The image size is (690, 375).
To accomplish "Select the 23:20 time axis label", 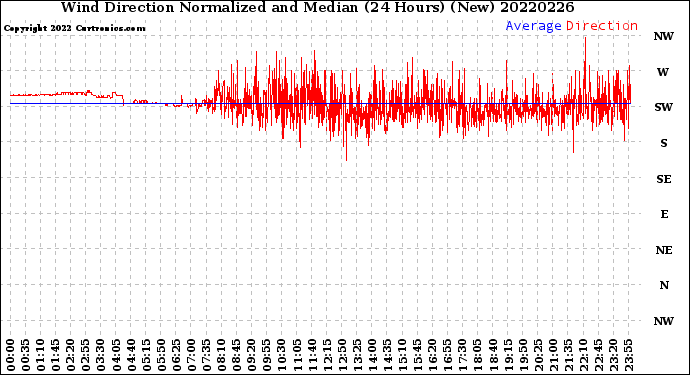I will pyautogui.click(x=613, y=355).
